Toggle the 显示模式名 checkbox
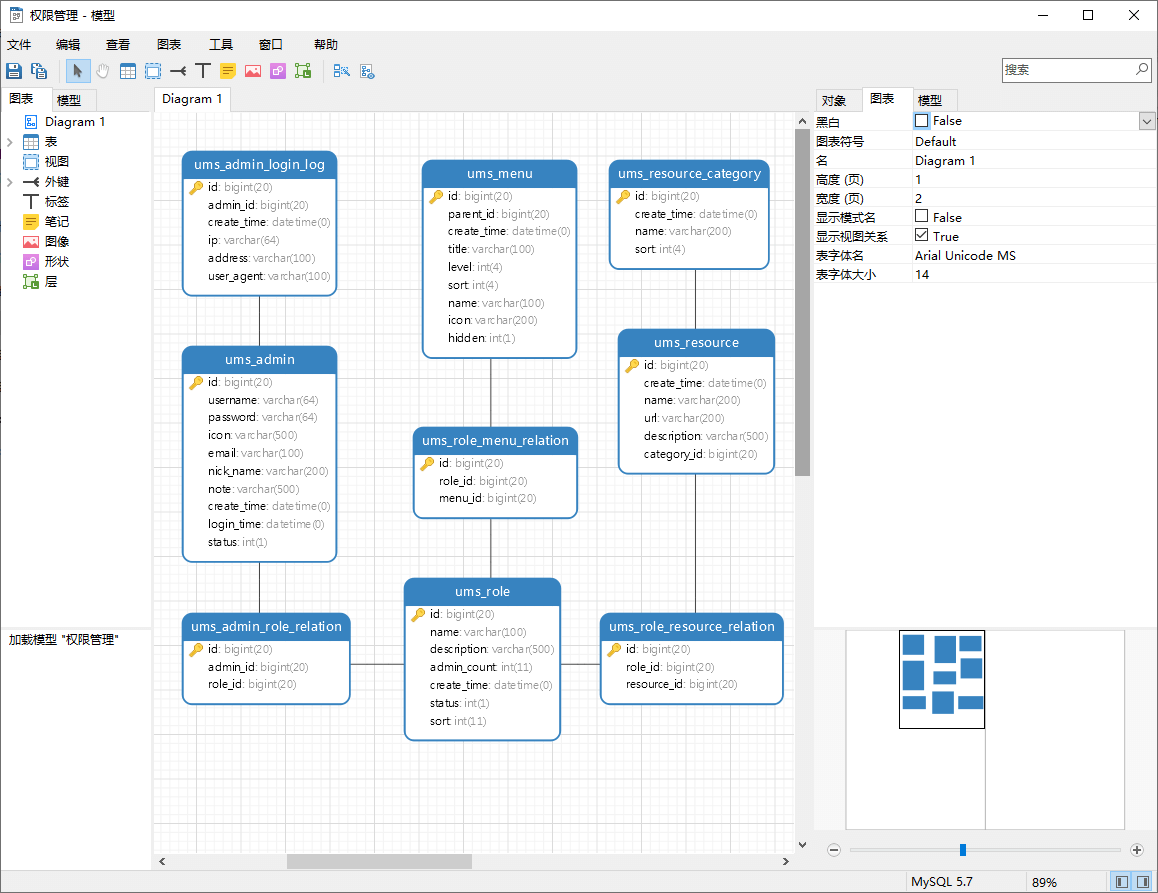This screenshot has width=1158, height=893. [x=921, y=216]
